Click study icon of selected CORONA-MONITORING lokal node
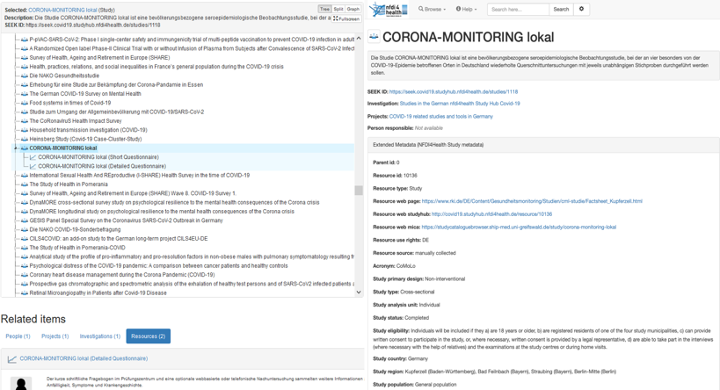This screenshot has height=390, width=720. click(x=24, y=148)
